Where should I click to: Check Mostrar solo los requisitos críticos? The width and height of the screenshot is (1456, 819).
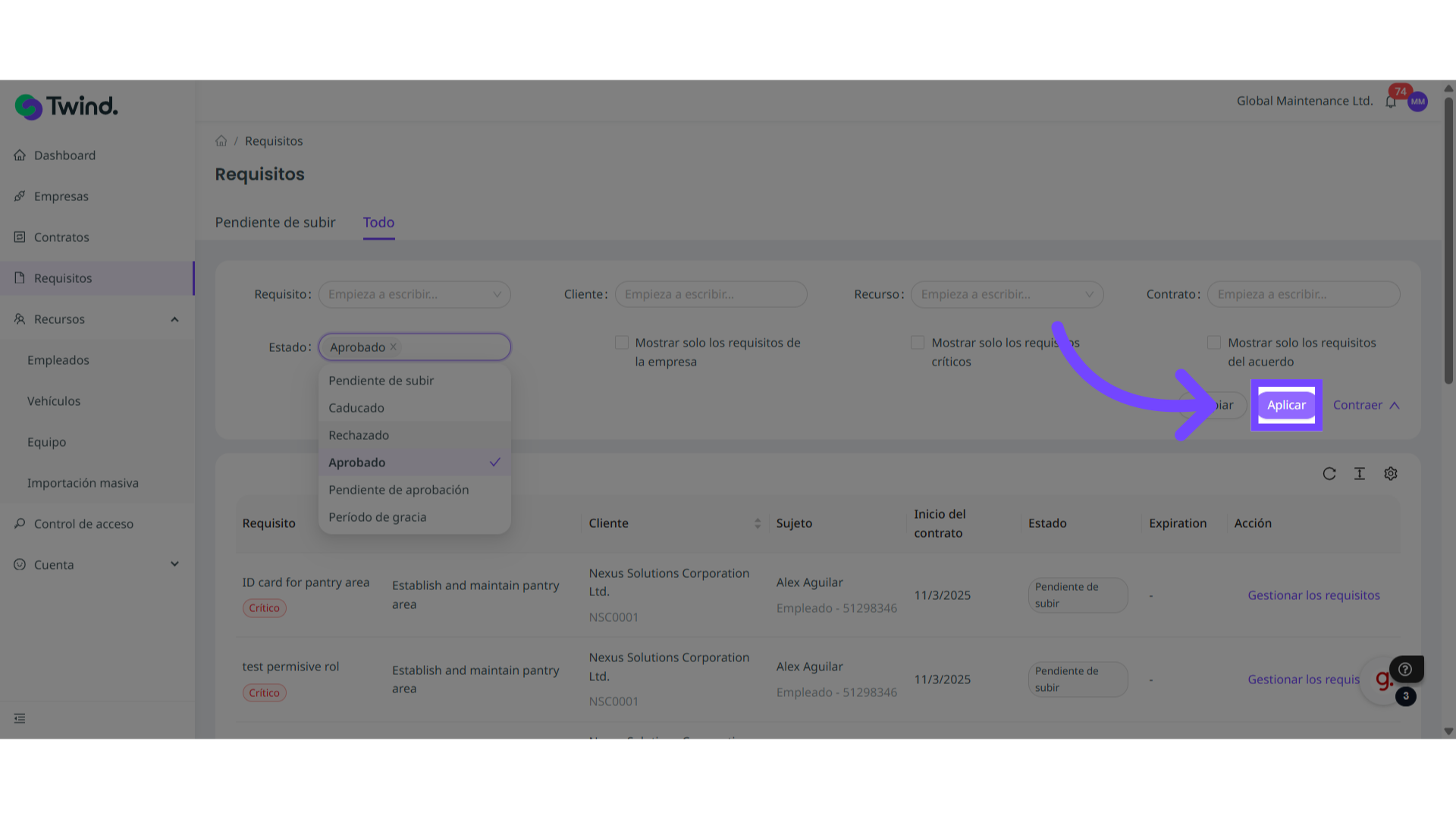coord(918,343)
